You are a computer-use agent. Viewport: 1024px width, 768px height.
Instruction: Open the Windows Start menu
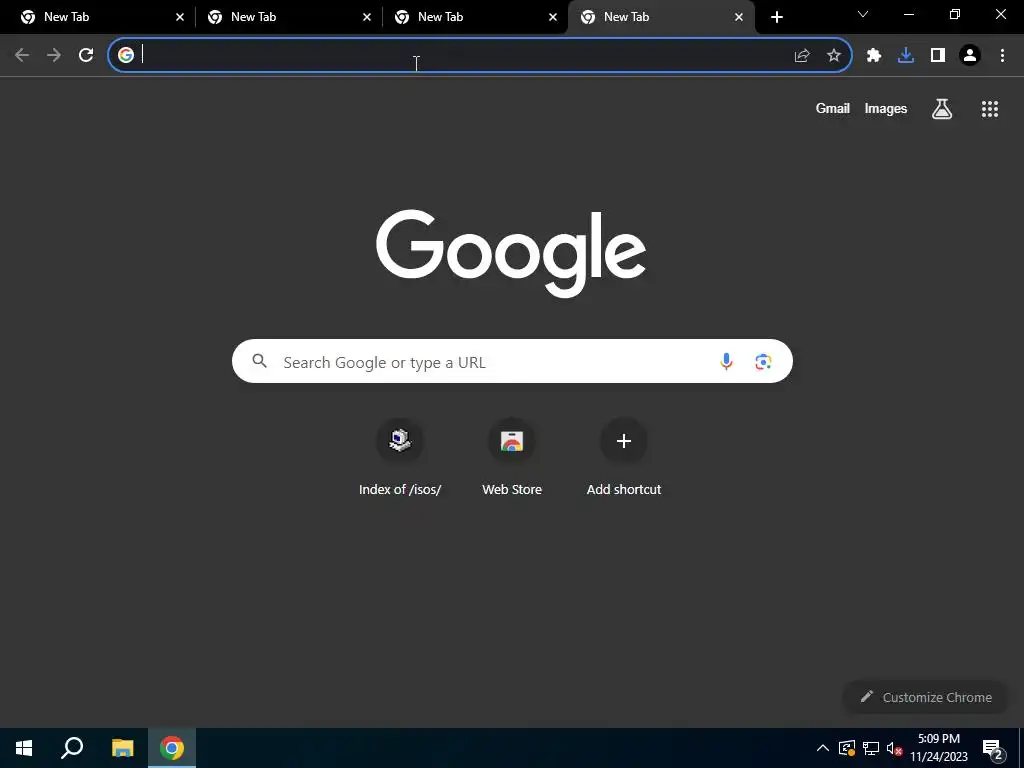(x=24, y=748)
